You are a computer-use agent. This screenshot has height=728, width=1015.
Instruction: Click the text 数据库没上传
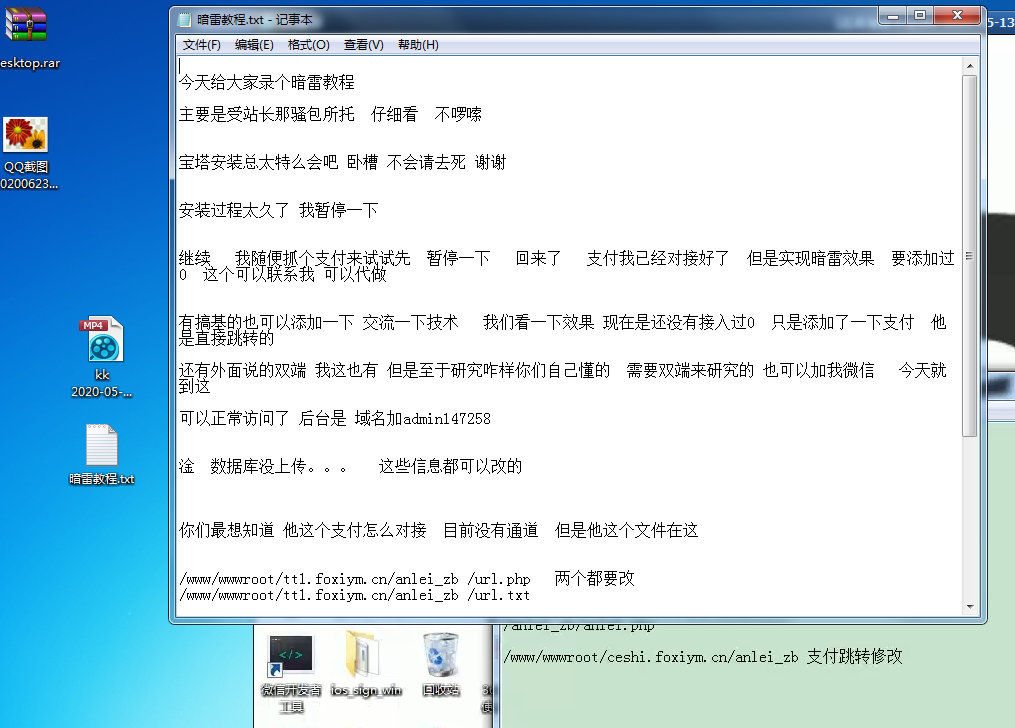tap(258, 467)
